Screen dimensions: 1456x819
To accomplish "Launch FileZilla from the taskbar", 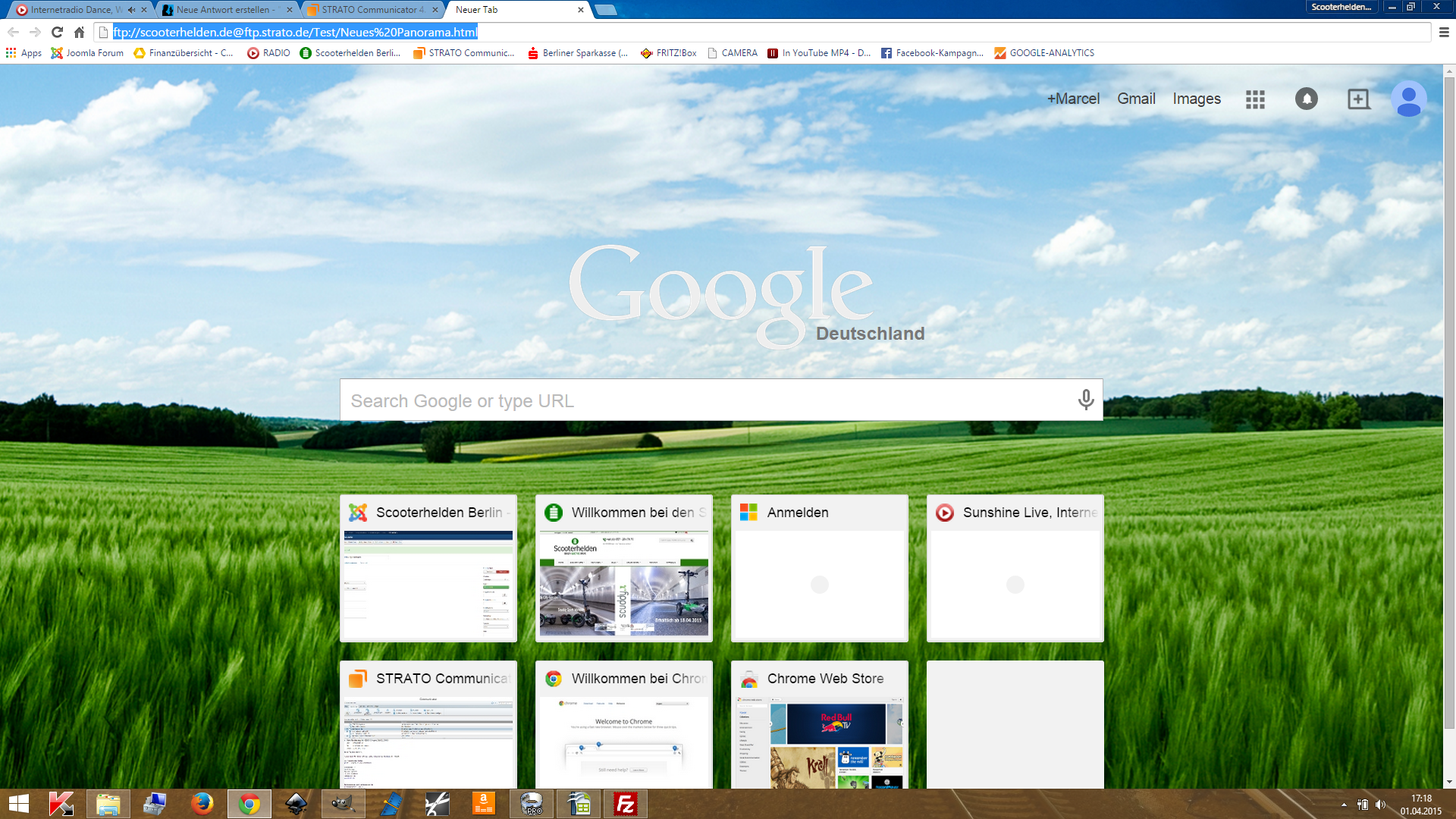I will coord(626,804).
